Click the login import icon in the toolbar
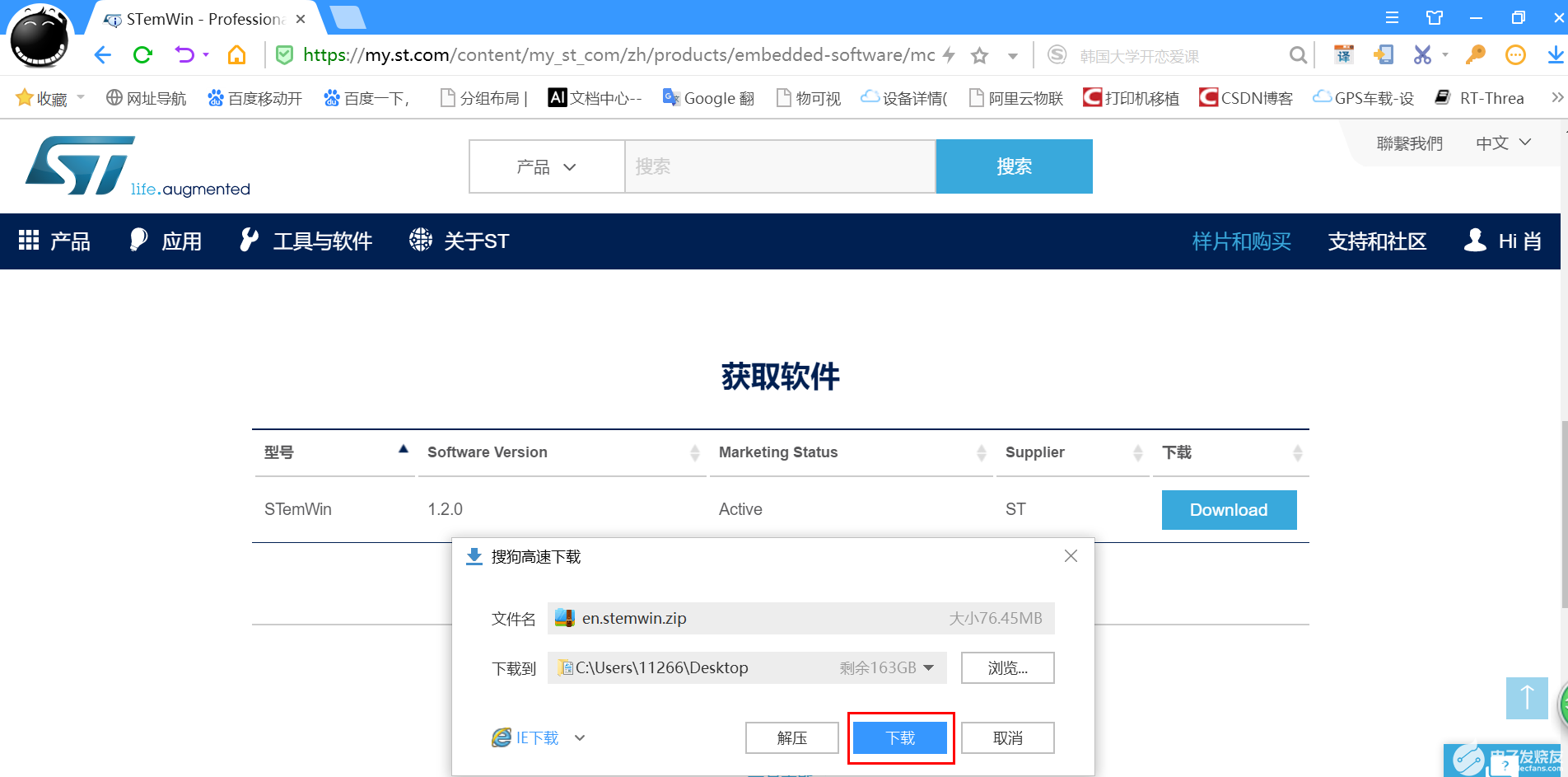 coord(1384,55)
